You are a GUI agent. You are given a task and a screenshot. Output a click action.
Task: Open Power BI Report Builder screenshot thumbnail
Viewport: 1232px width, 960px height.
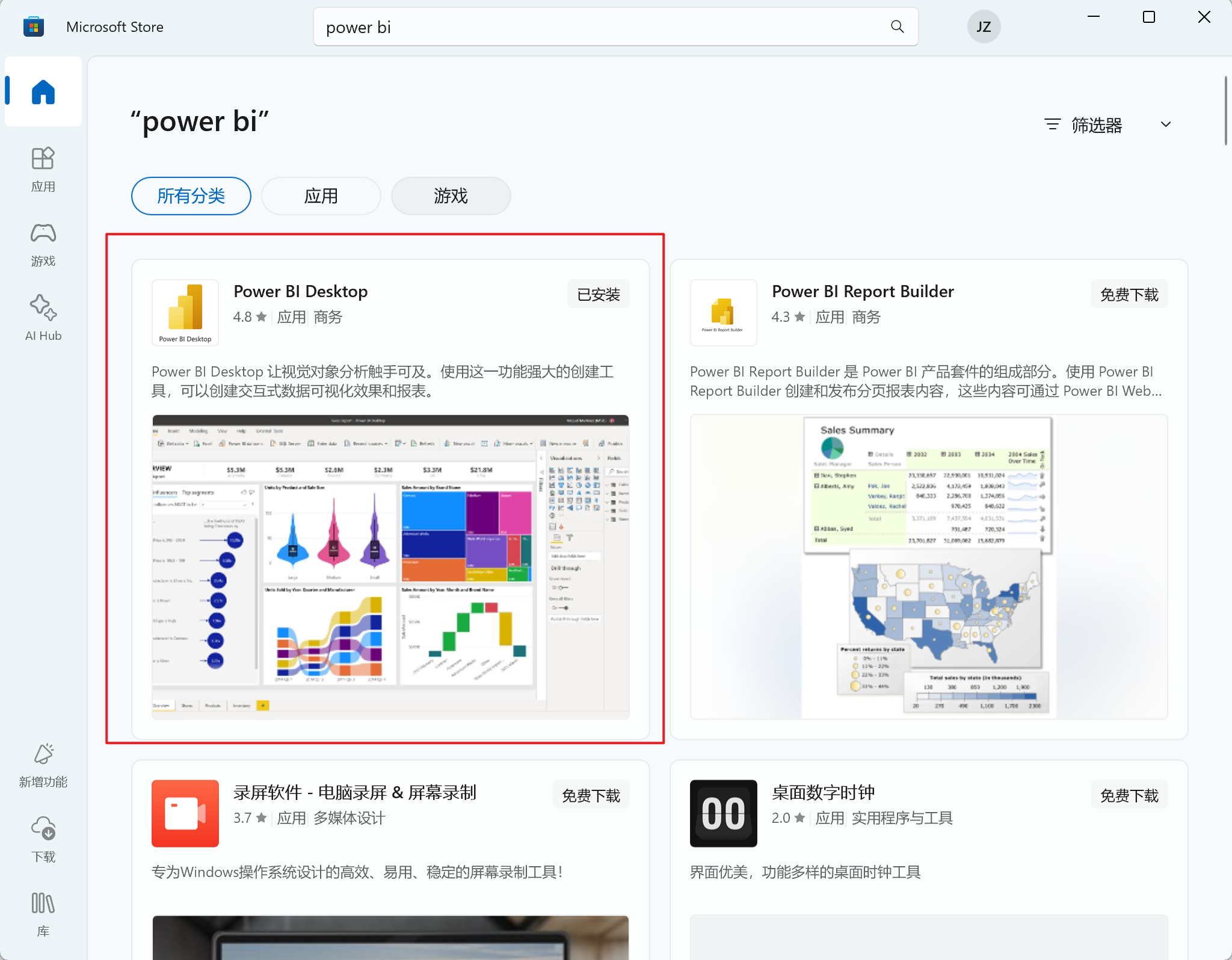coord(928,566)
